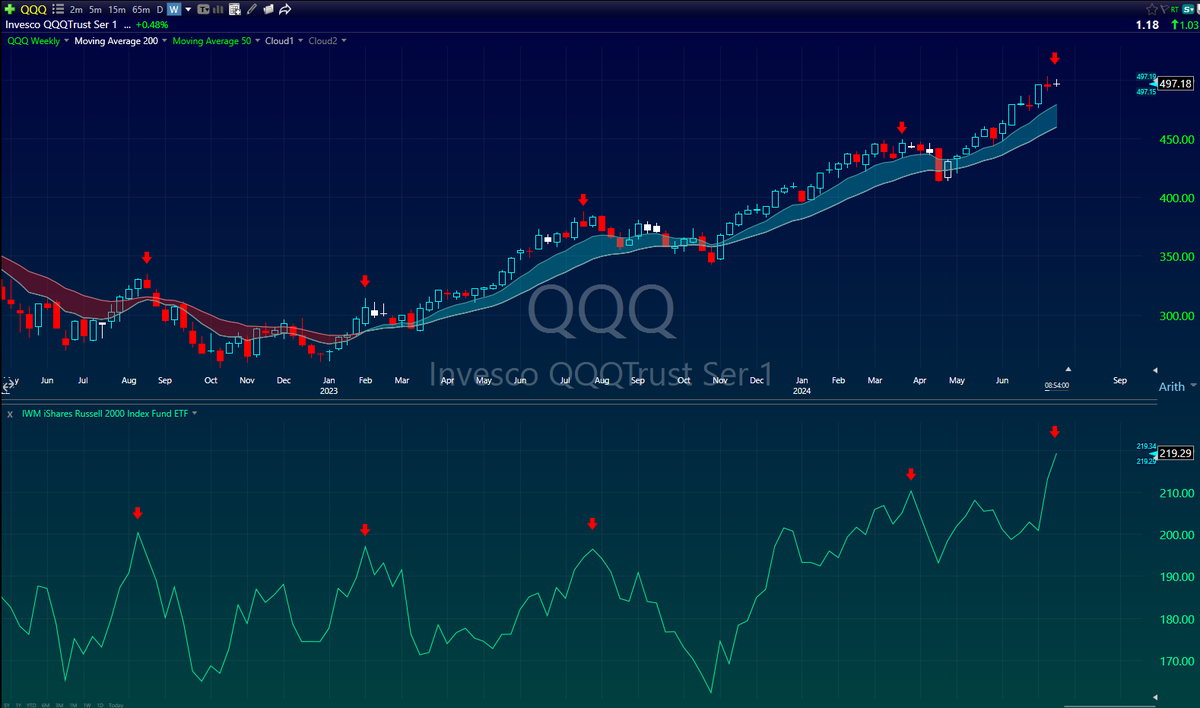Expand the IWM iShares Russell 2000 dropdown

(194, 413)
